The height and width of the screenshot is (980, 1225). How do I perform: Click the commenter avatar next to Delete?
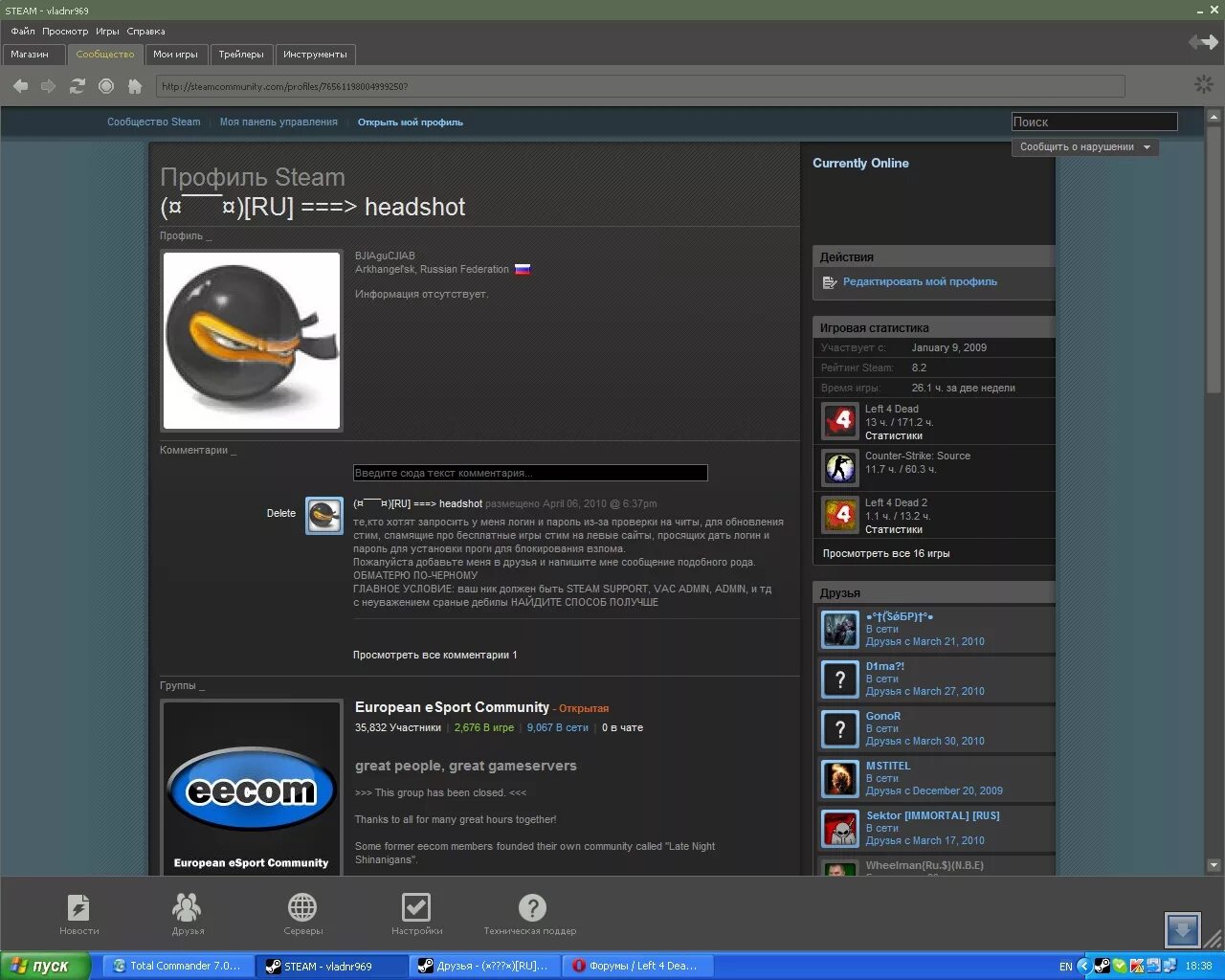coord(324,516)
